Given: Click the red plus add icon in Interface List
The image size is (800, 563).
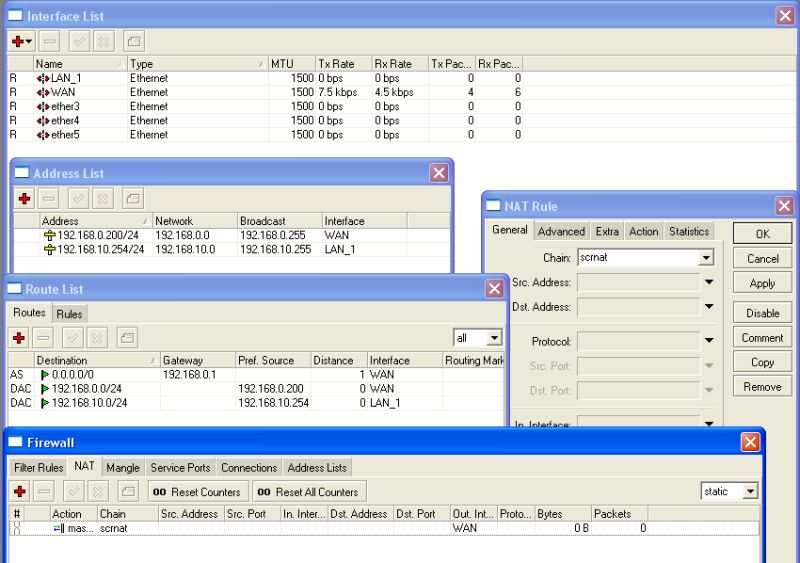Looking at the screenshot, I should pyautogui.click(x=19, y=41).
